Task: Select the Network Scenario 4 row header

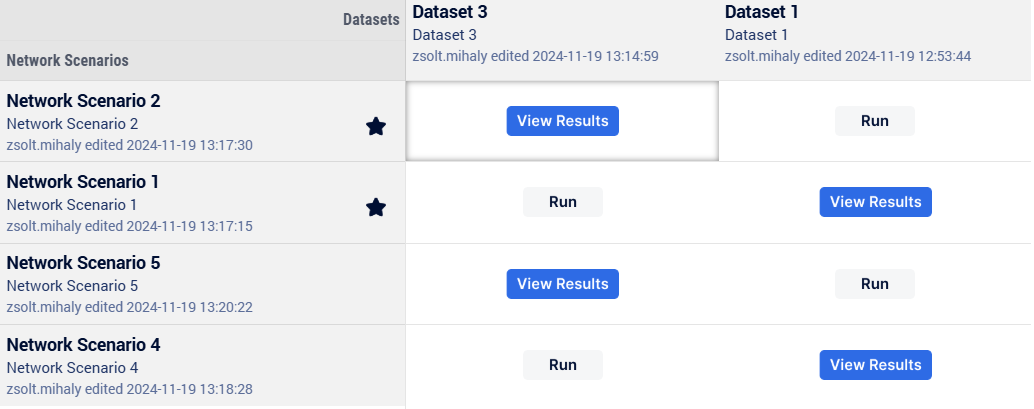Action: pos(202,365)
